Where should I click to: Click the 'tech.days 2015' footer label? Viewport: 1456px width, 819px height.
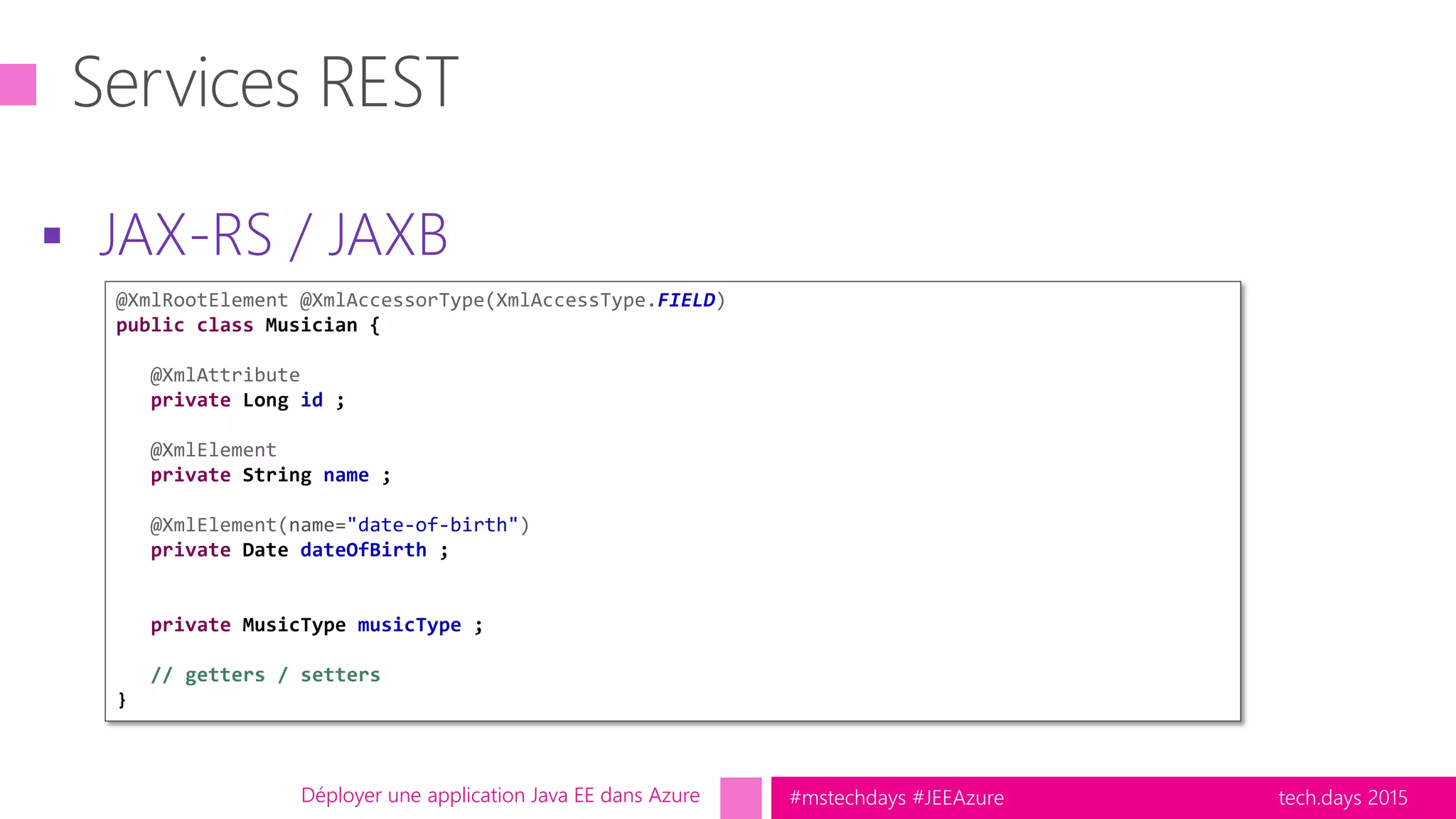[1343, 798]
